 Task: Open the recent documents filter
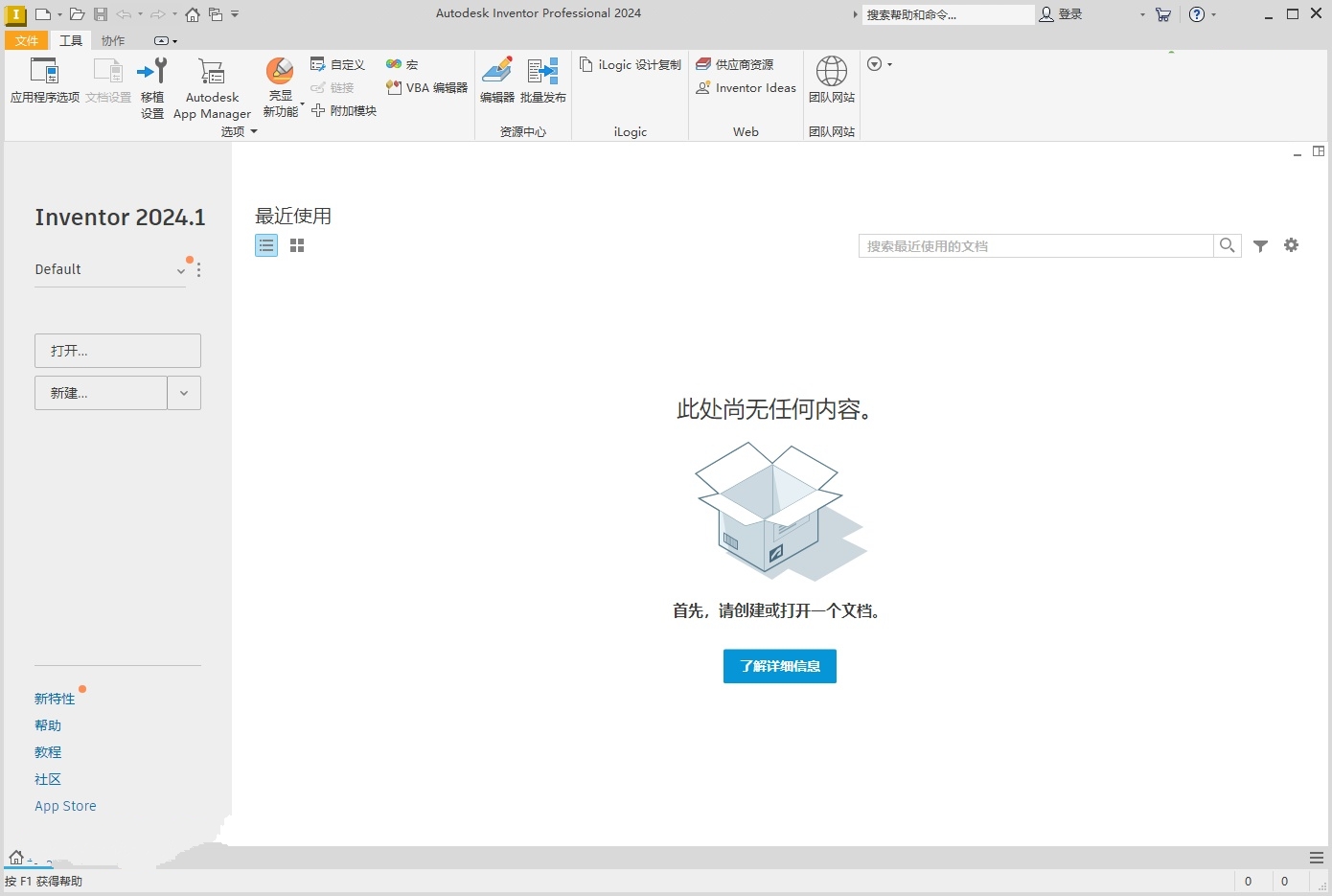[1261, 245]
